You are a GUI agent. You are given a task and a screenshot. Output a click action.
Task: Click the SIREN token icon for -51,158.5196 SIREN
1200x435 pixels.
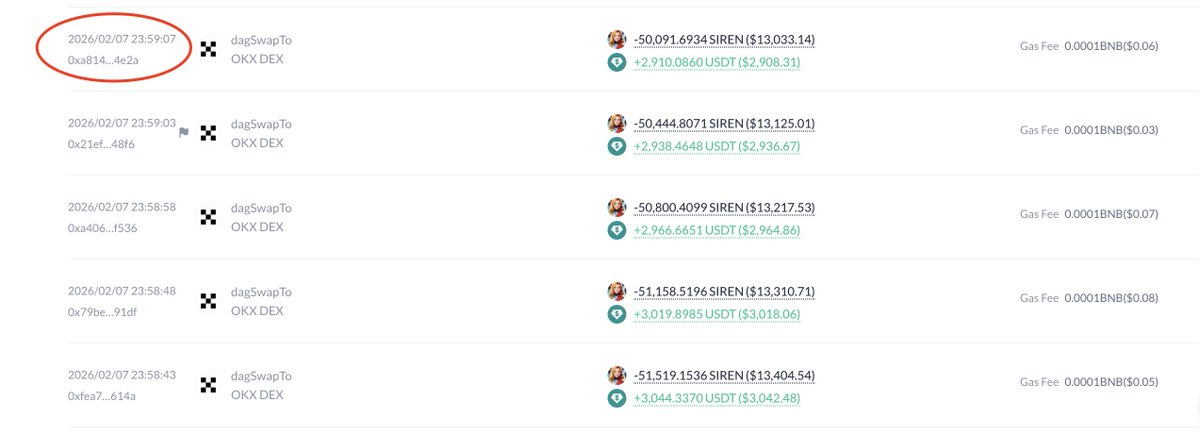tap(617, 291)
